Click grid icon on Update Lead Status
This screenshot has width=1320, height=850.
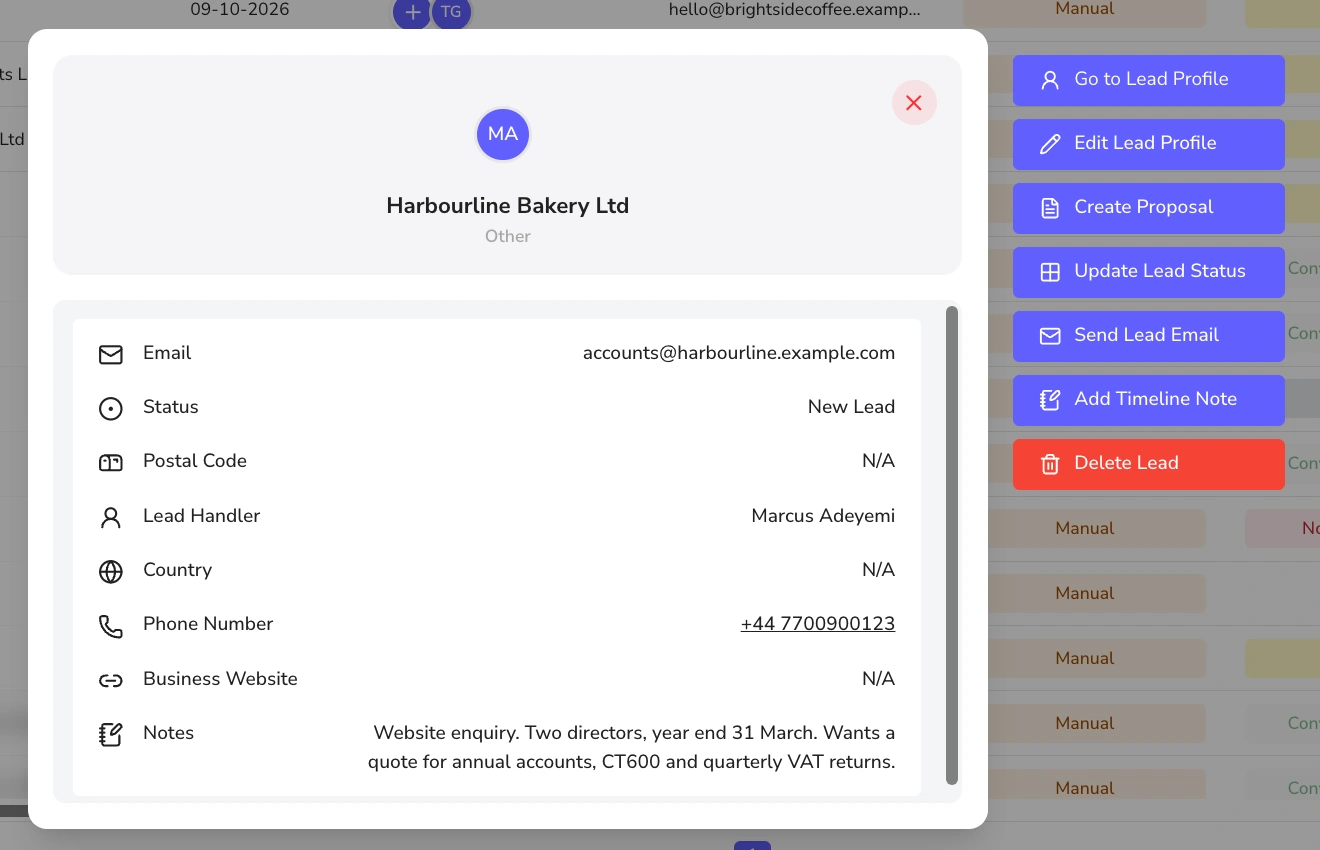1050,272
